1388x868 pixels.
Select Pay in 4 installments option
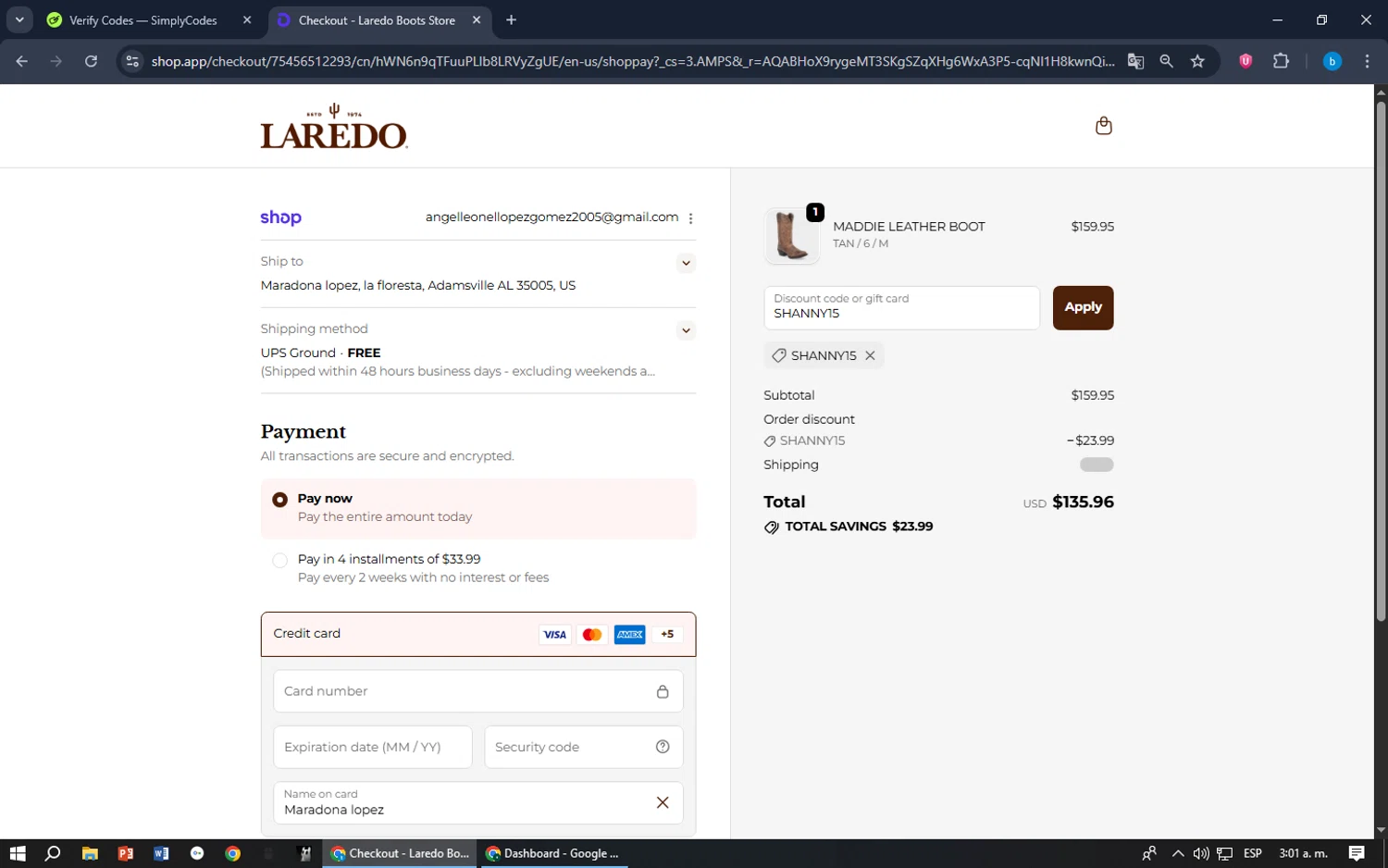pos(279,560)
